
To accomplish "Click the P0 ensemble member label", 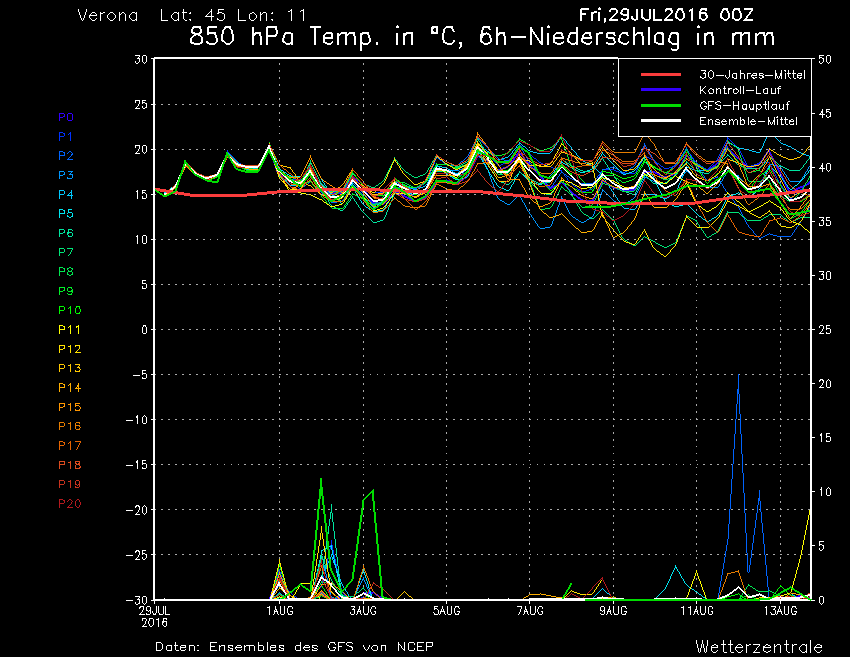I will coord(66,117).
